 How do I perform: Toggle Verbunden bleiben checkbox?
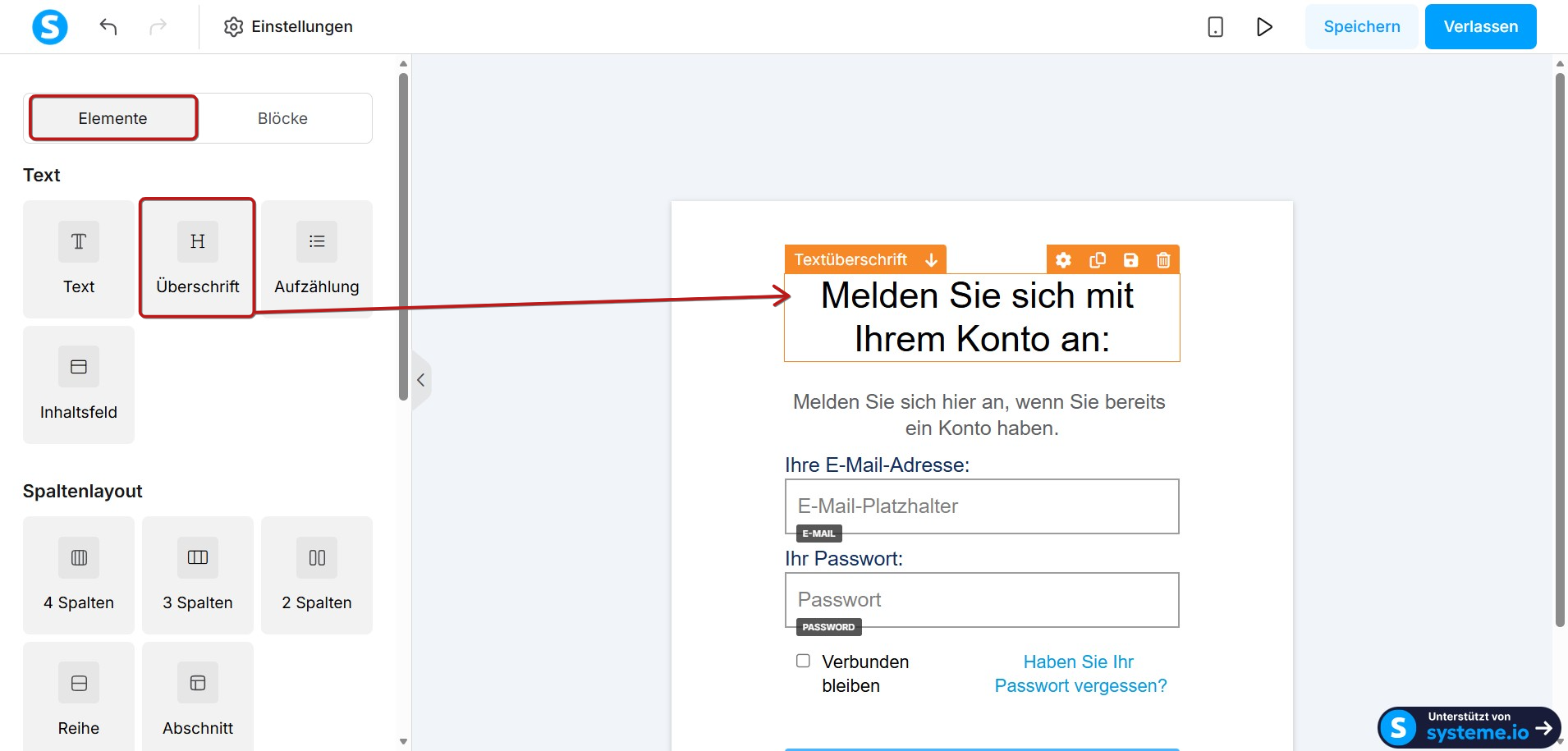[x=803, y=661]
